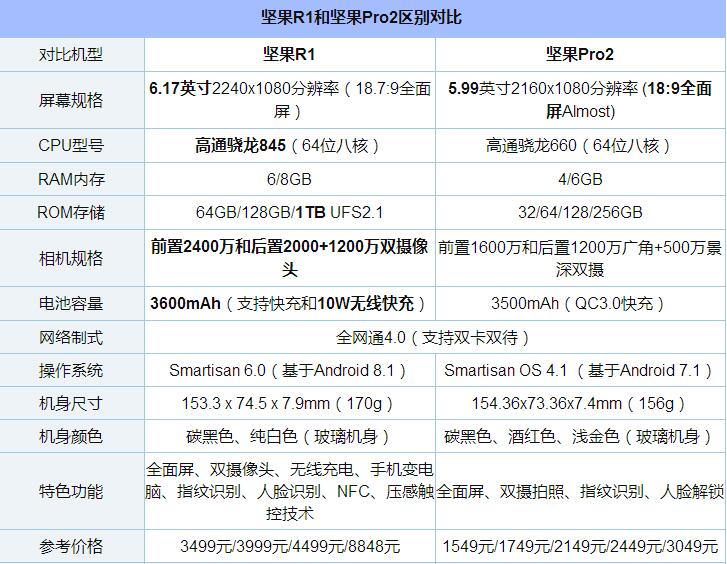727x564 pixels.
Task: Click the 全面屏、双摄像头、无线充电 features cell
Action: [x=290, y=491]
